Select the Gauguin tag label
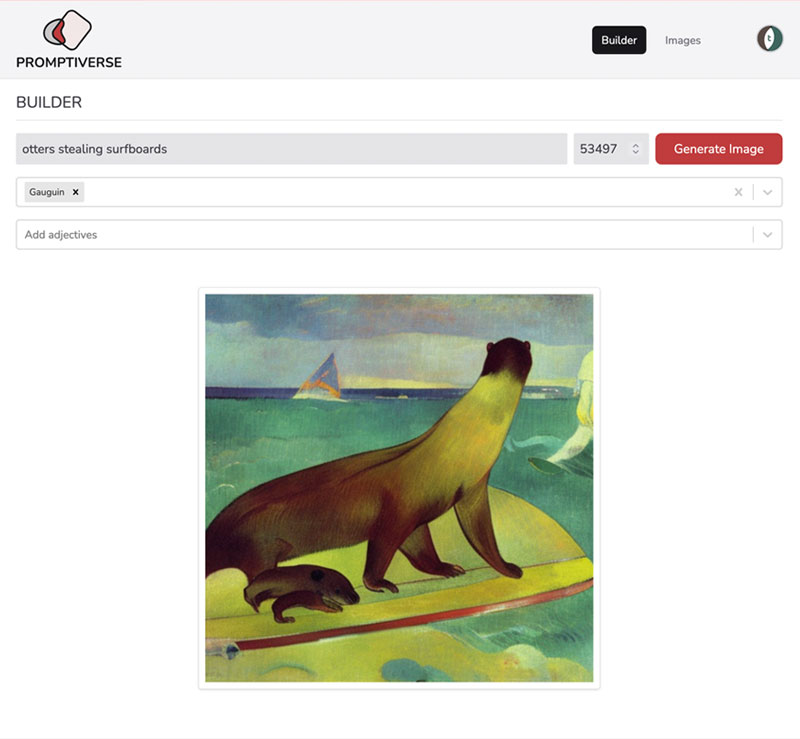The width and height of the screenshot is (800, 739). point(46,192)
